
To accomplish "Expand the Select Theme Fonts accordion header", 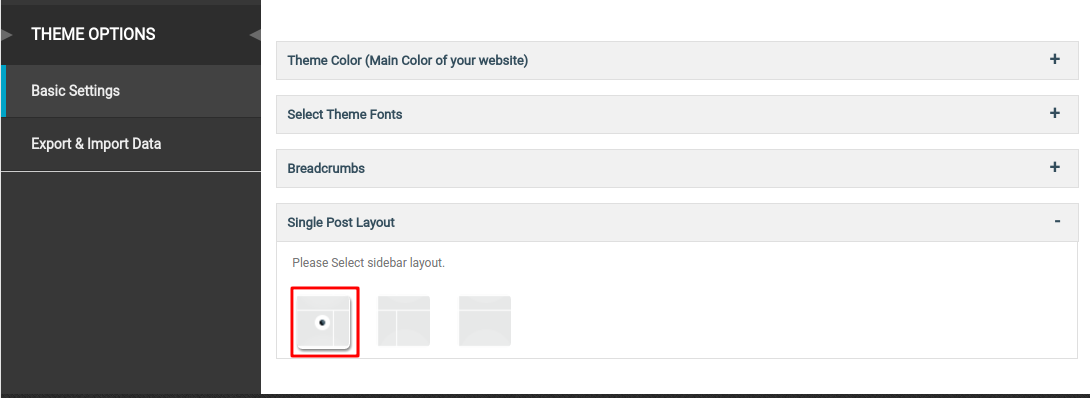I will click(x=677, y=115).
